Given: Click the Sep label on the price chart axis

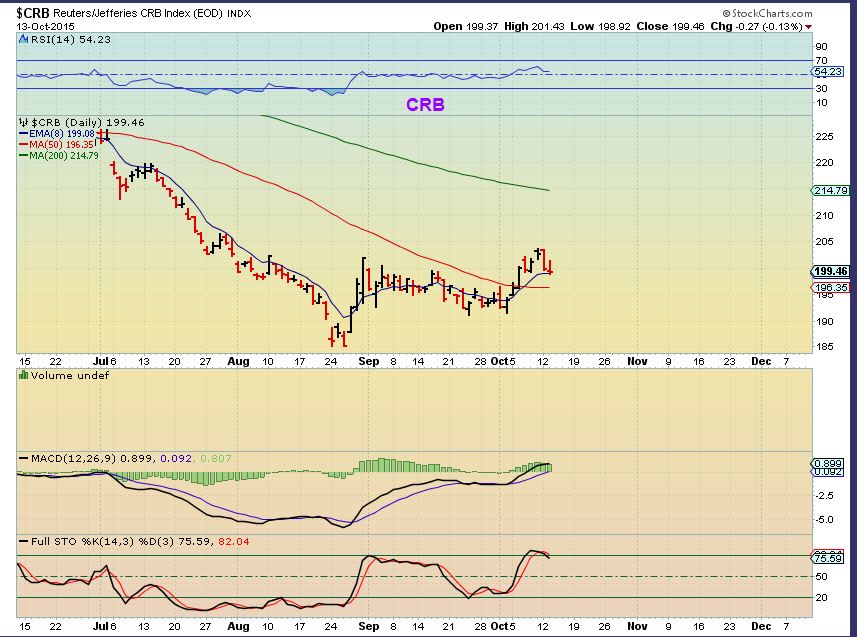Looking at the screenshot, I should (369, 361).
